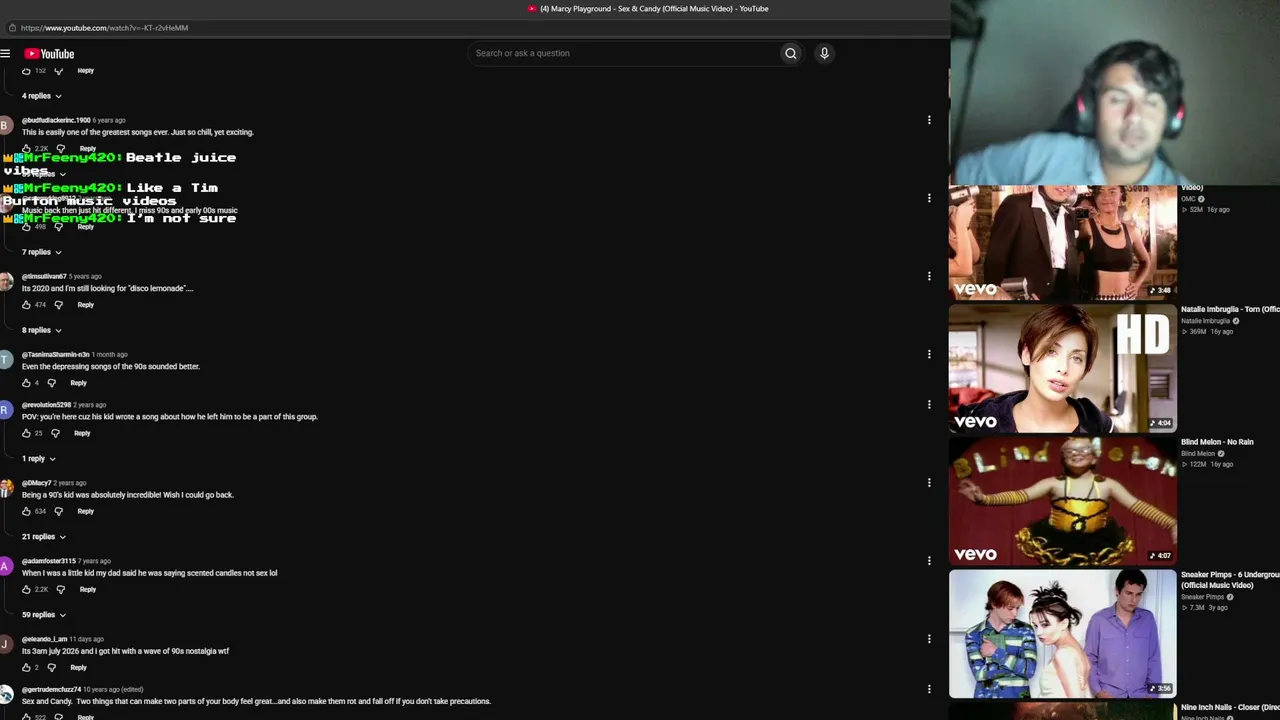1280x720 pixels.
Task: Reply to @eleando_j_am's nostalgia comment
Action: pos(79,668)
